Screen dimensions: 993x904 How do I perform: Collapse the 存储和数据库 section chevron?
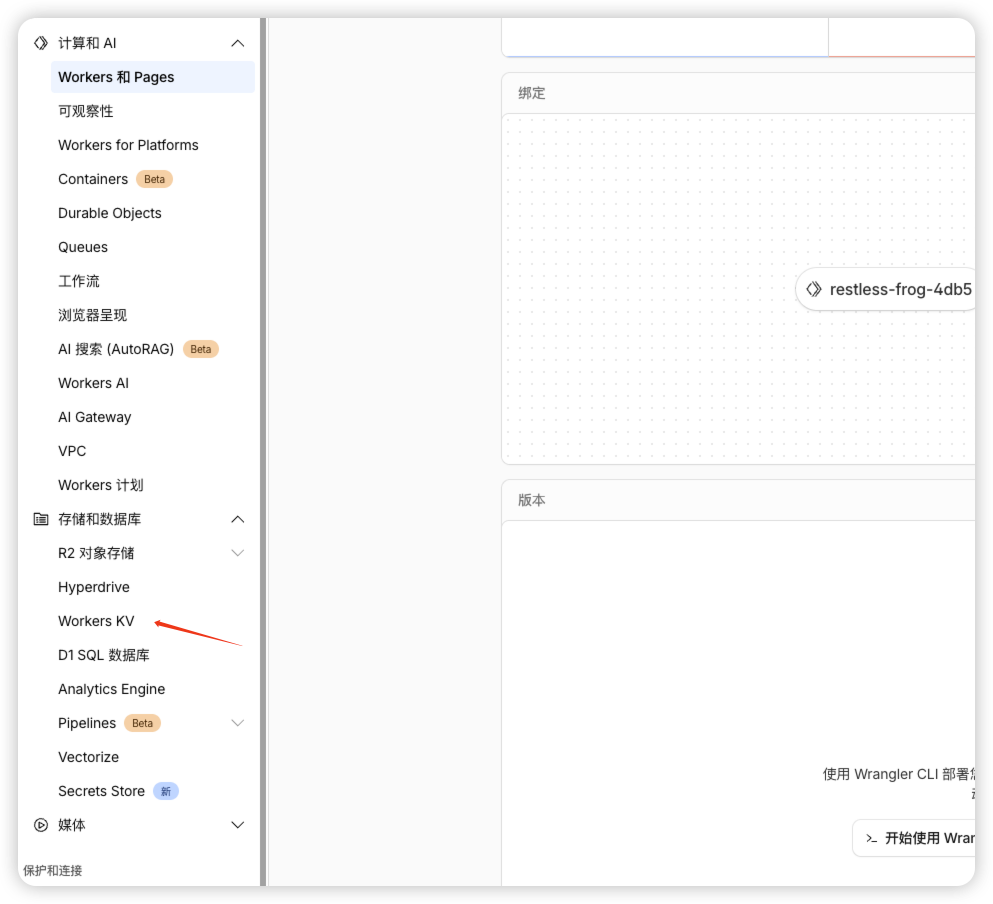tap(237, 519)
